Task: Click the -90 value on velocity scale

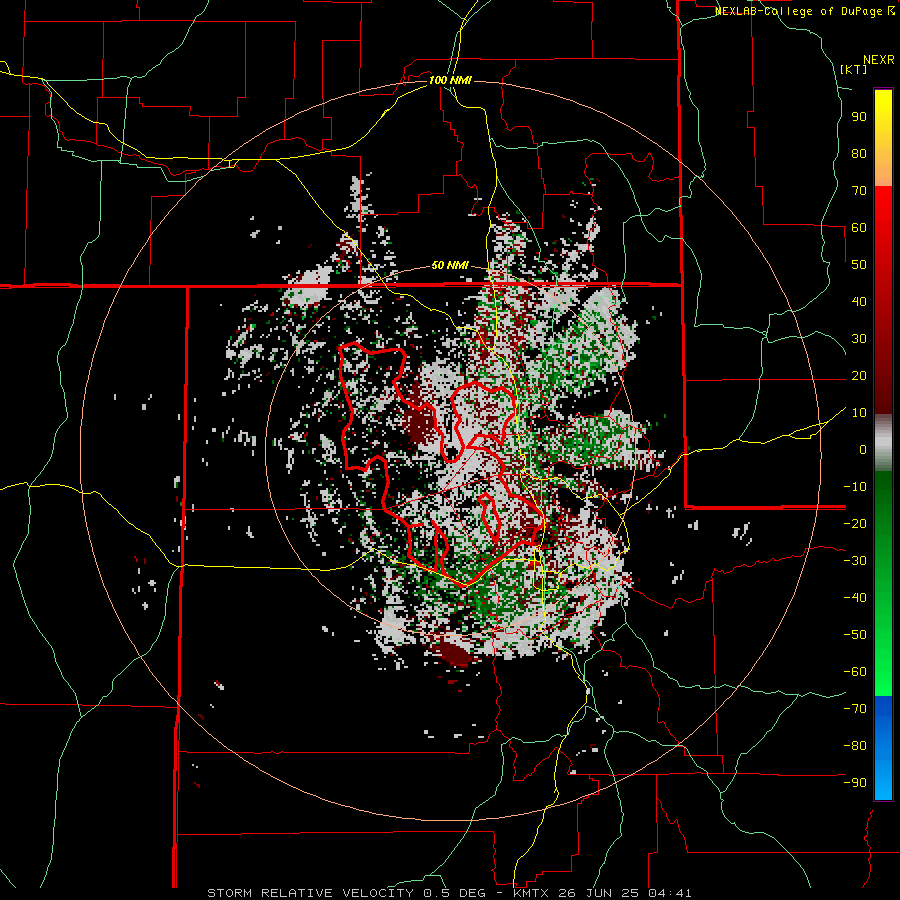Action: (855, 783)
